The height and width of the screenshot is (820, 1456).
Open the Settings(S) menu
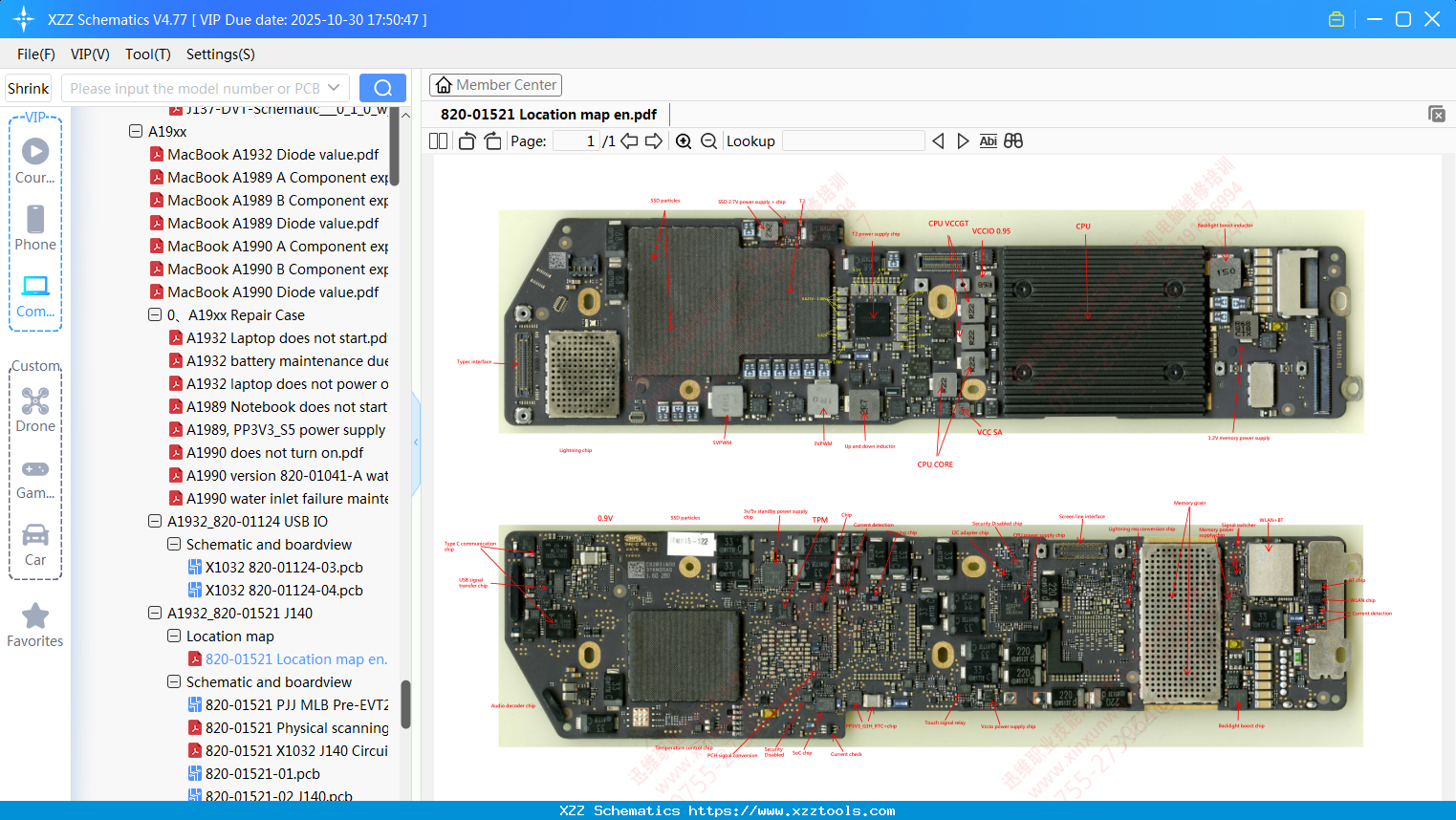221,54
